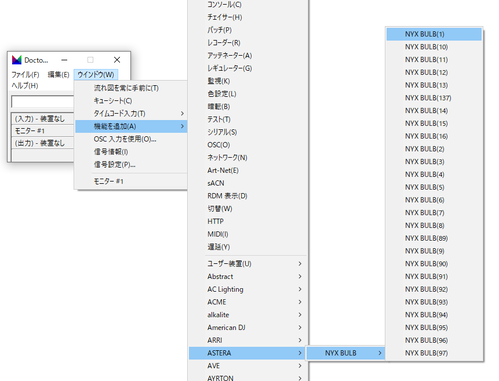Choose 色設定(L) function
The height and width of the screenshot is (381, 499).
click(x=248, y=94)
